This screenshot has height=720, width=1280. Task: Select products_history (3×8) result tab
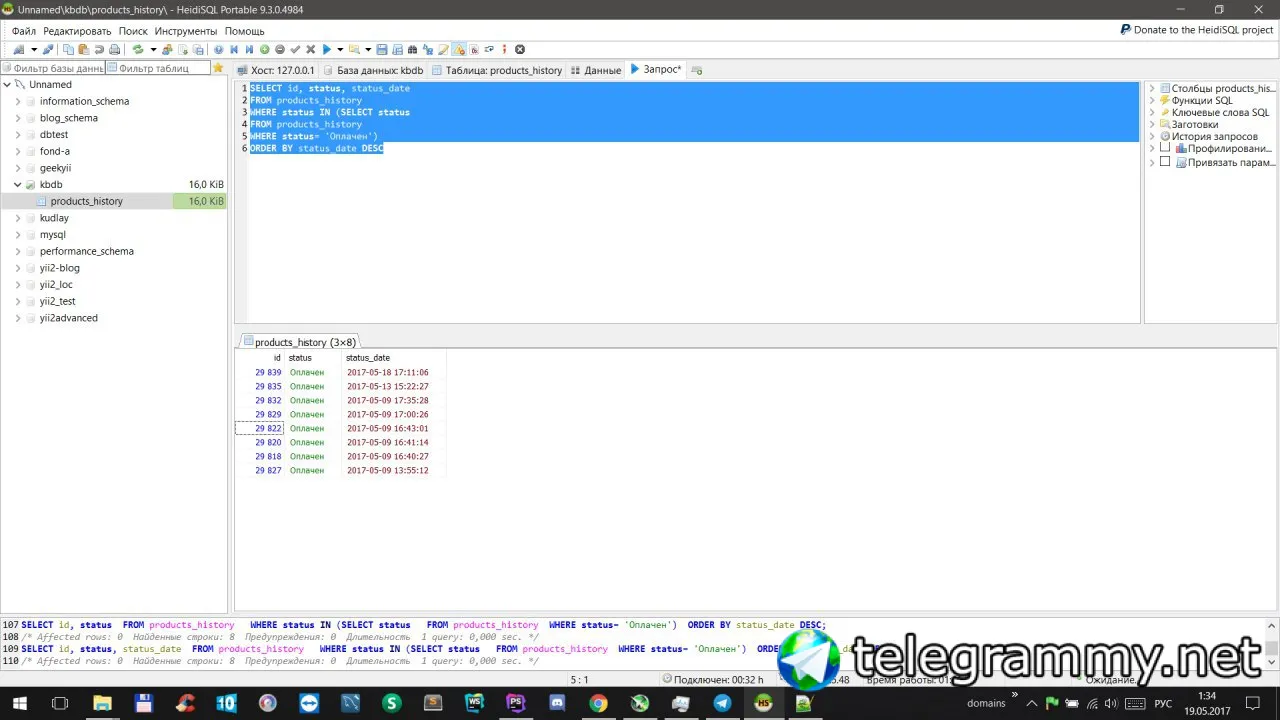(x=299, y=342)
